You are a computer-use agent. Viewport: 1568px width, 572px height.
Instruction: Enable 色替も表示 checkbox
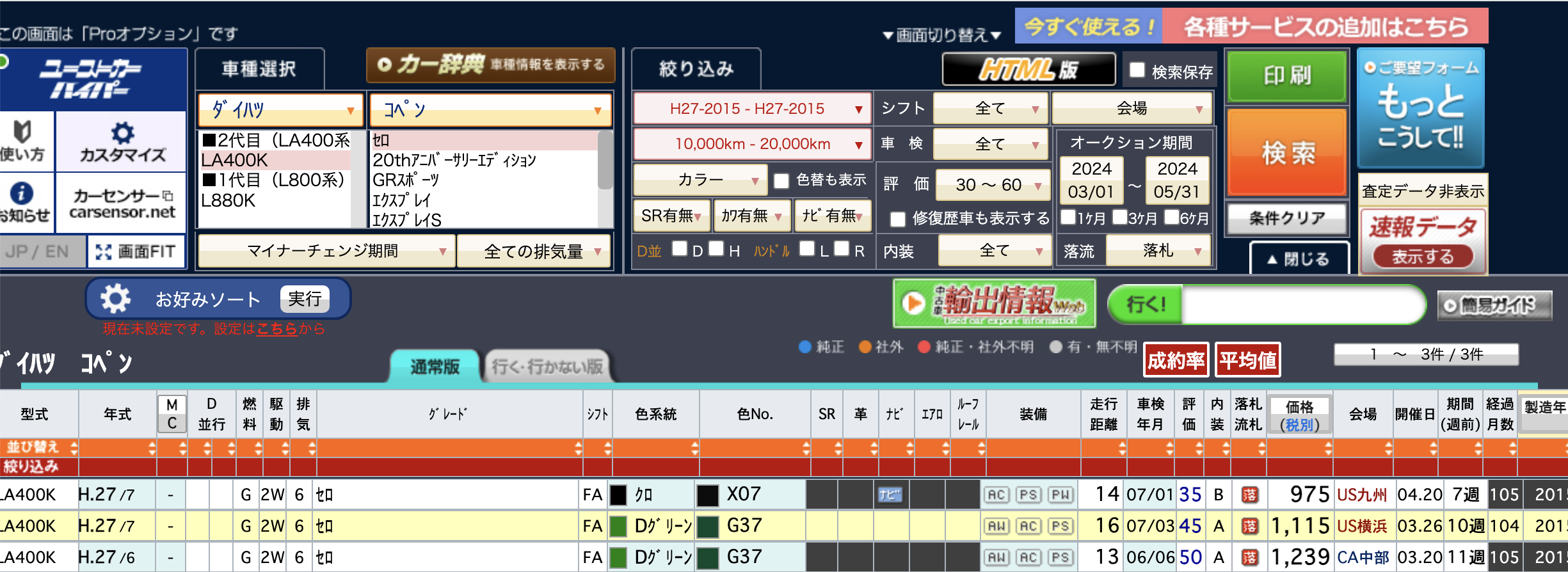coord(781,181)
